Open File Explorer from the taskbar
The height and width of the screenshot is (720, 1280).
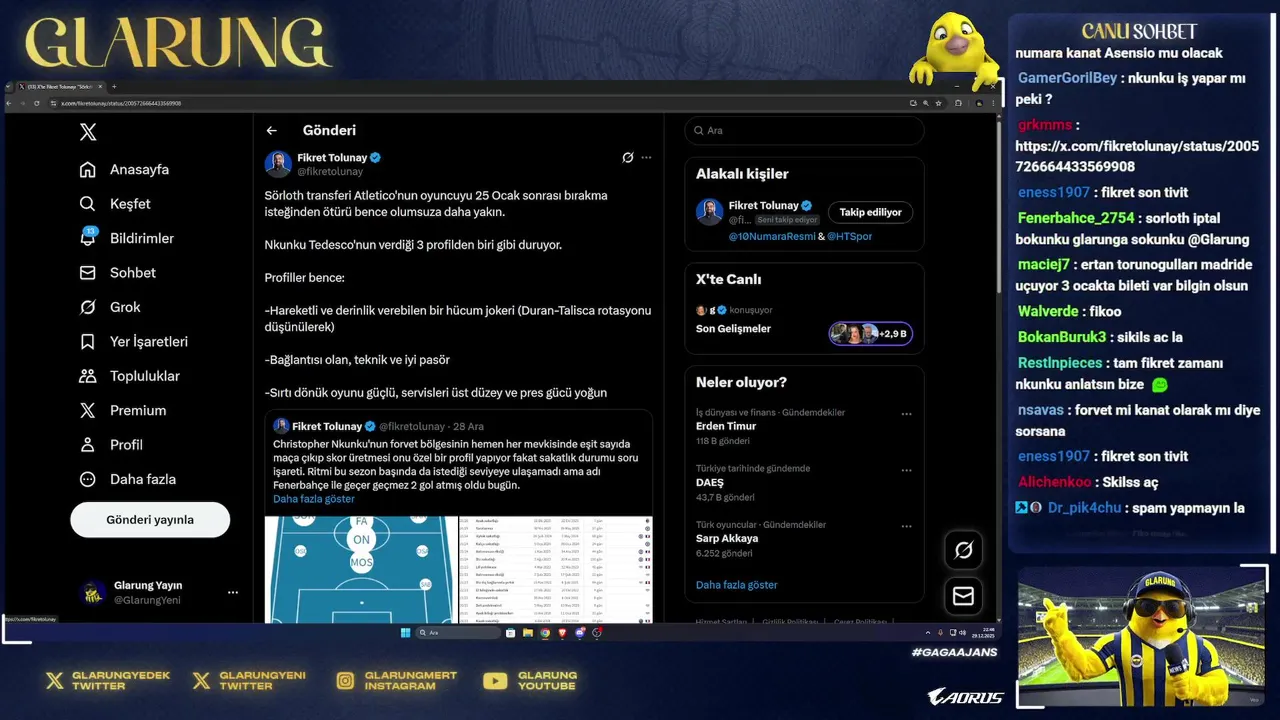tap(528, 633)
